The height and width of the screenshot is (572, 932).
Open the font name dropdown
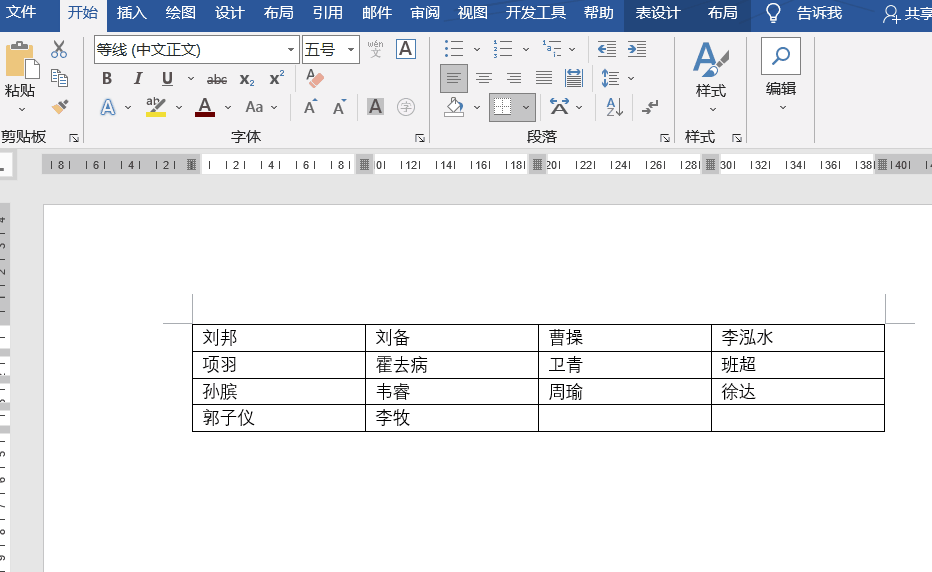point(291,50)
